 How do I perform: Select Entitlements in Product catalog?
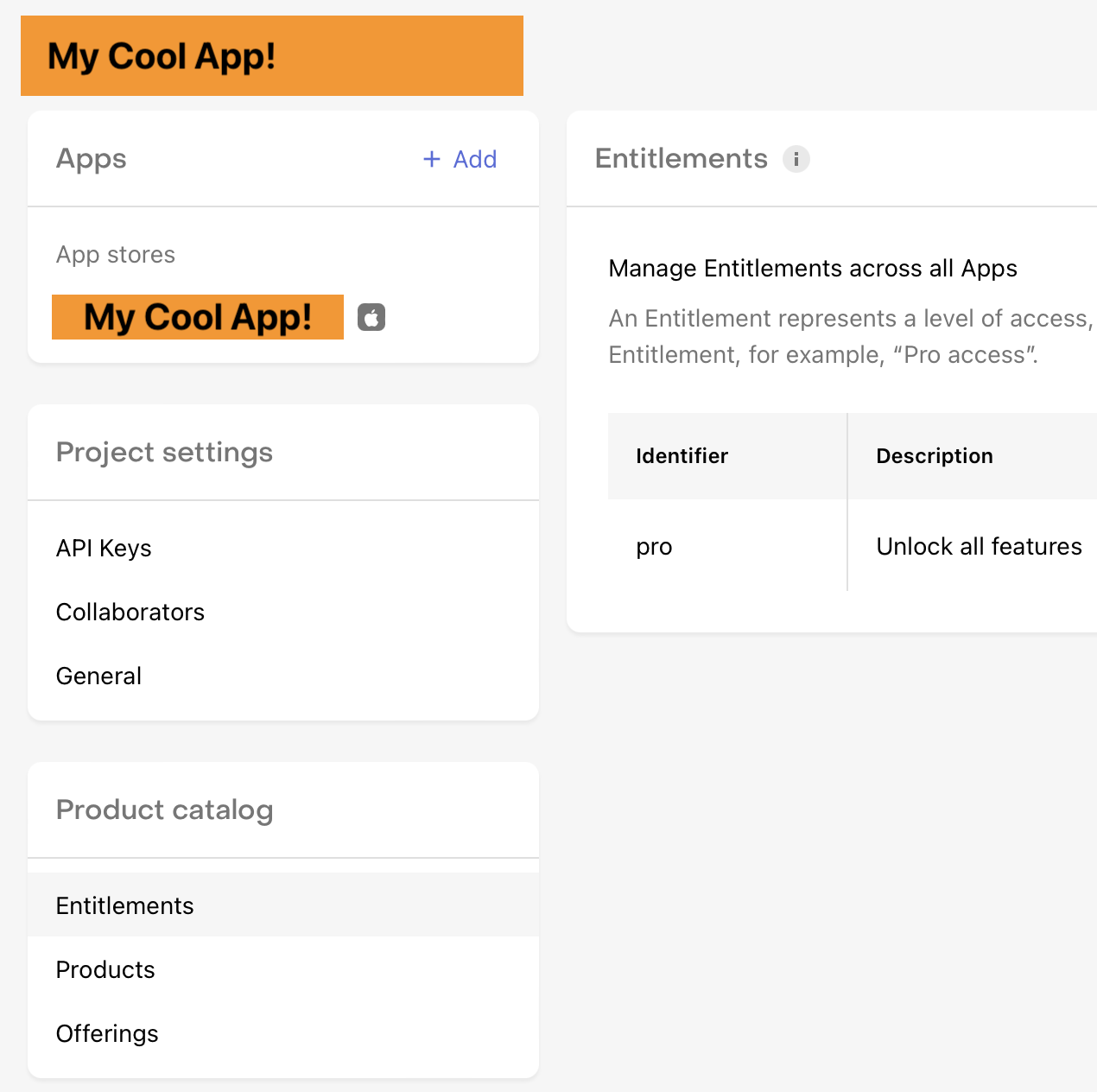[x=125, y=905]
